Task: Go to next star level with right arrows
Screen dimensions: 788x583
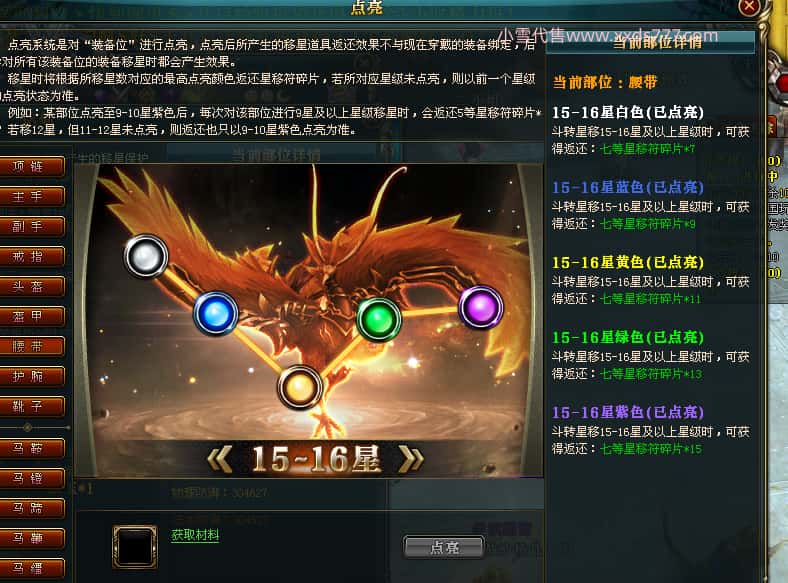Action: click(x=411, y=459)
